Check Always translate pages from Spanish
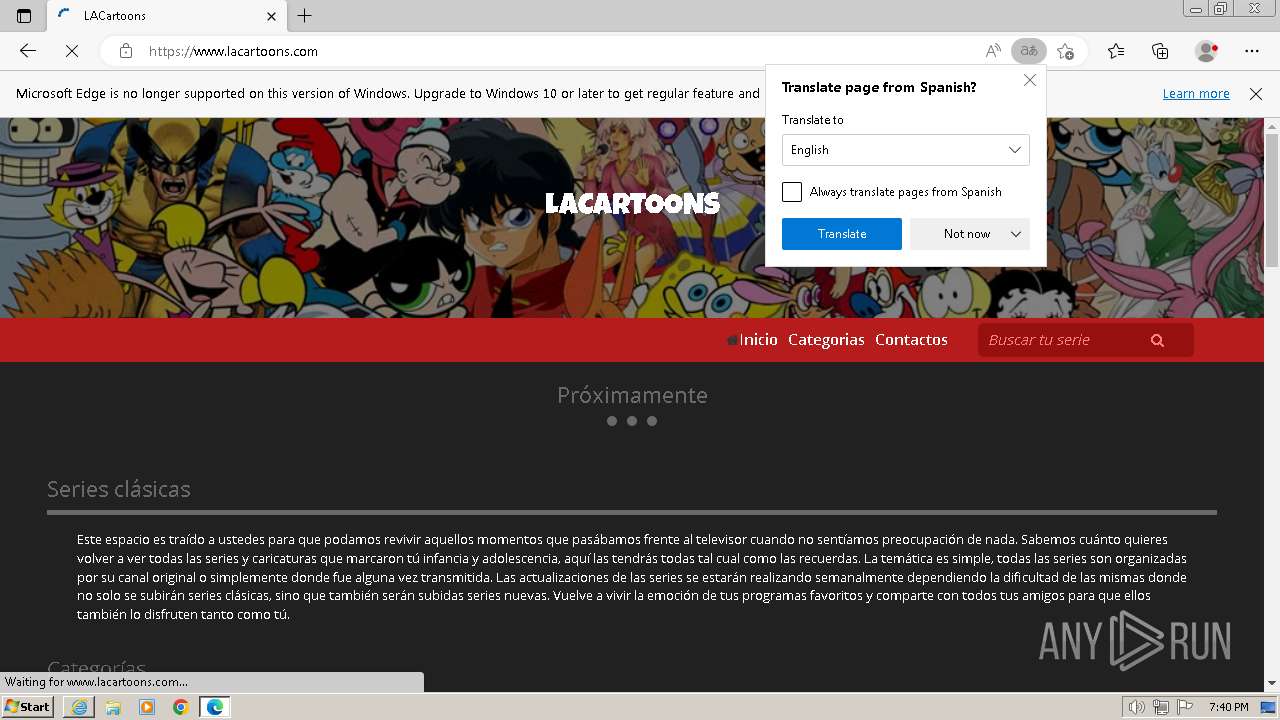This screenshot has width=1280, height=720. click(x=792, y=192)
